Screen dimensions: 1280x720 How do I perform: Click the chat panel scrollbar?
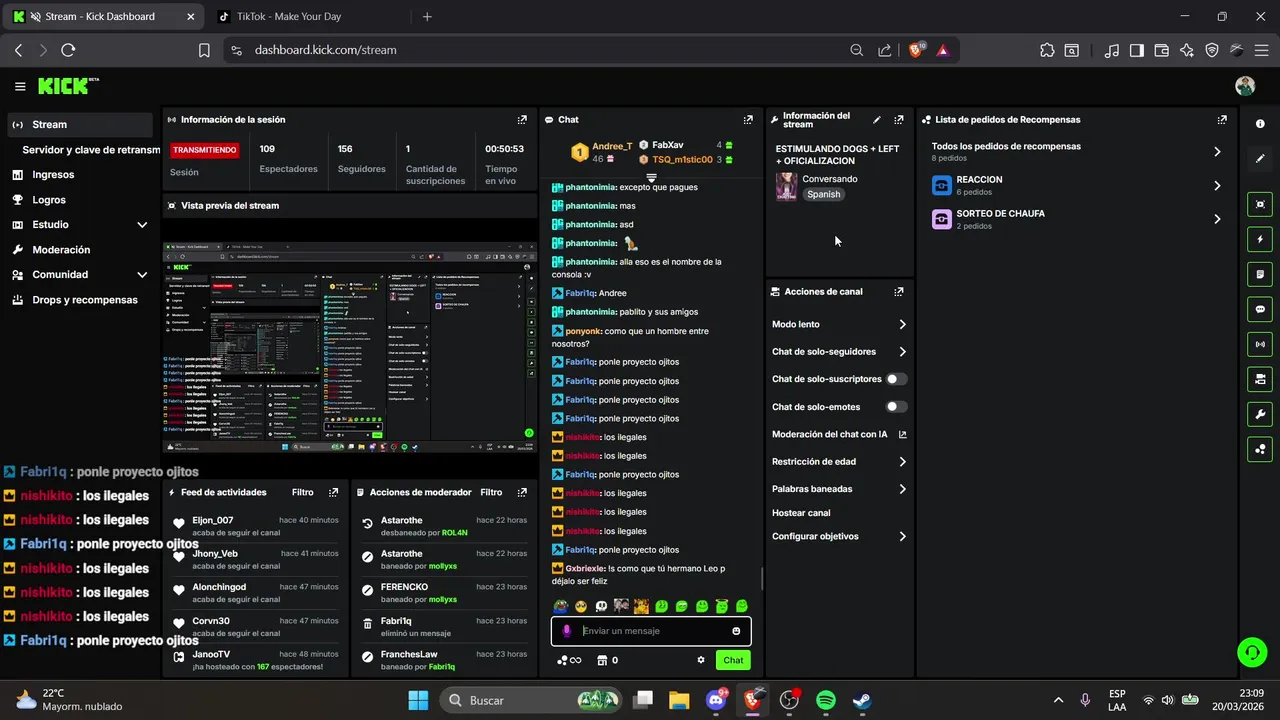tap(761, 579)
